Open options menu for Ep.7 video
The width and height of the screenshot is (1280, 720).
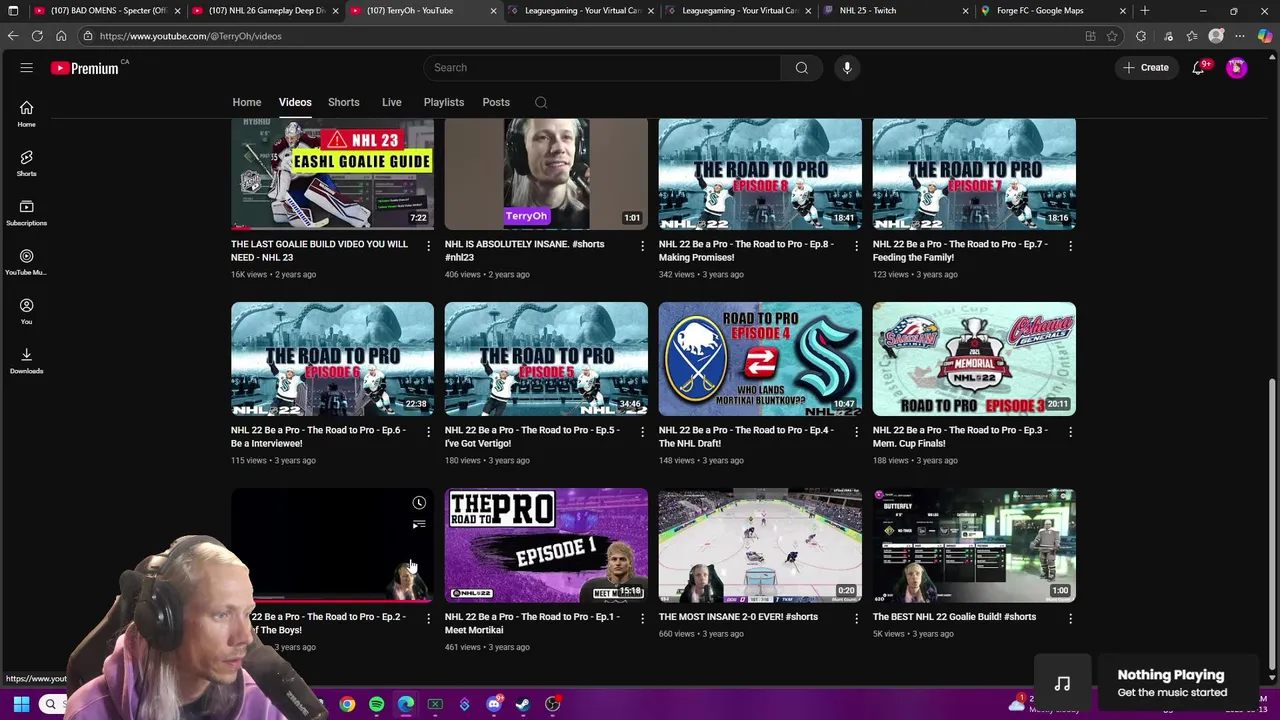point(1070,245)
